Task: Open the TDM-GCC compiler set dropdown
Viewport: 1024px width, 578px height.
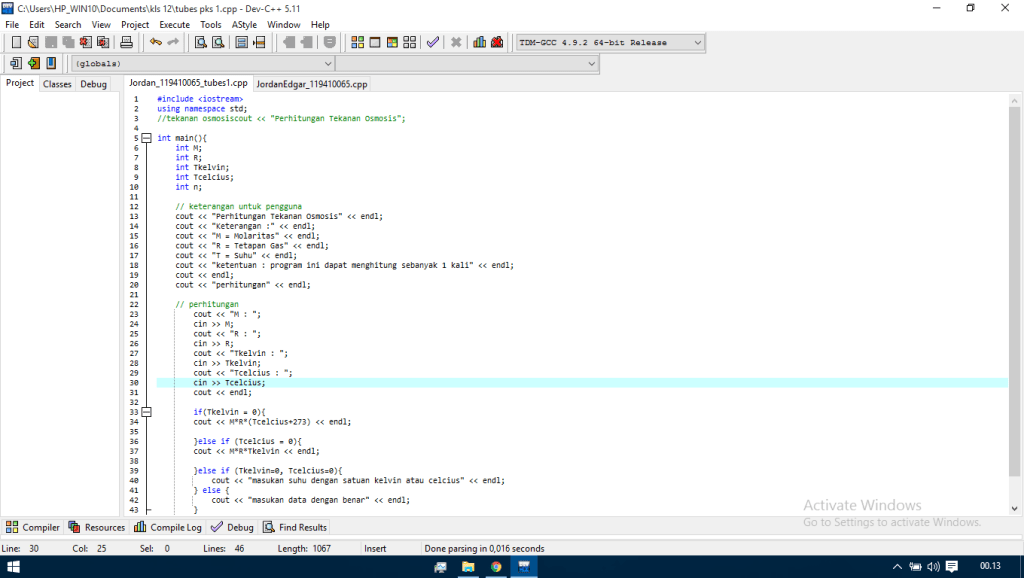Action: coord(697,43)
